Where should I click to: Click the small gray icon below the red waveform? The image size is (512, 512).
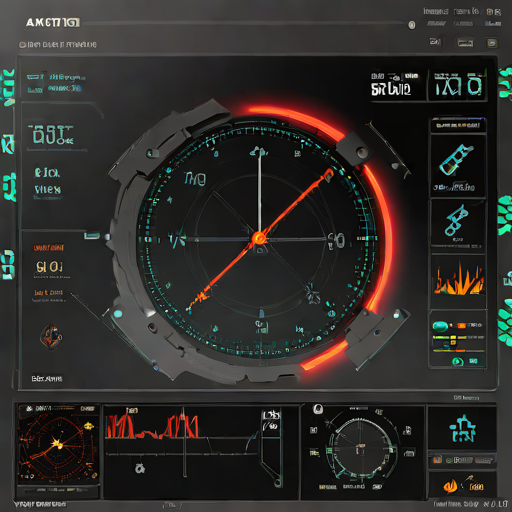pos(140,468)
